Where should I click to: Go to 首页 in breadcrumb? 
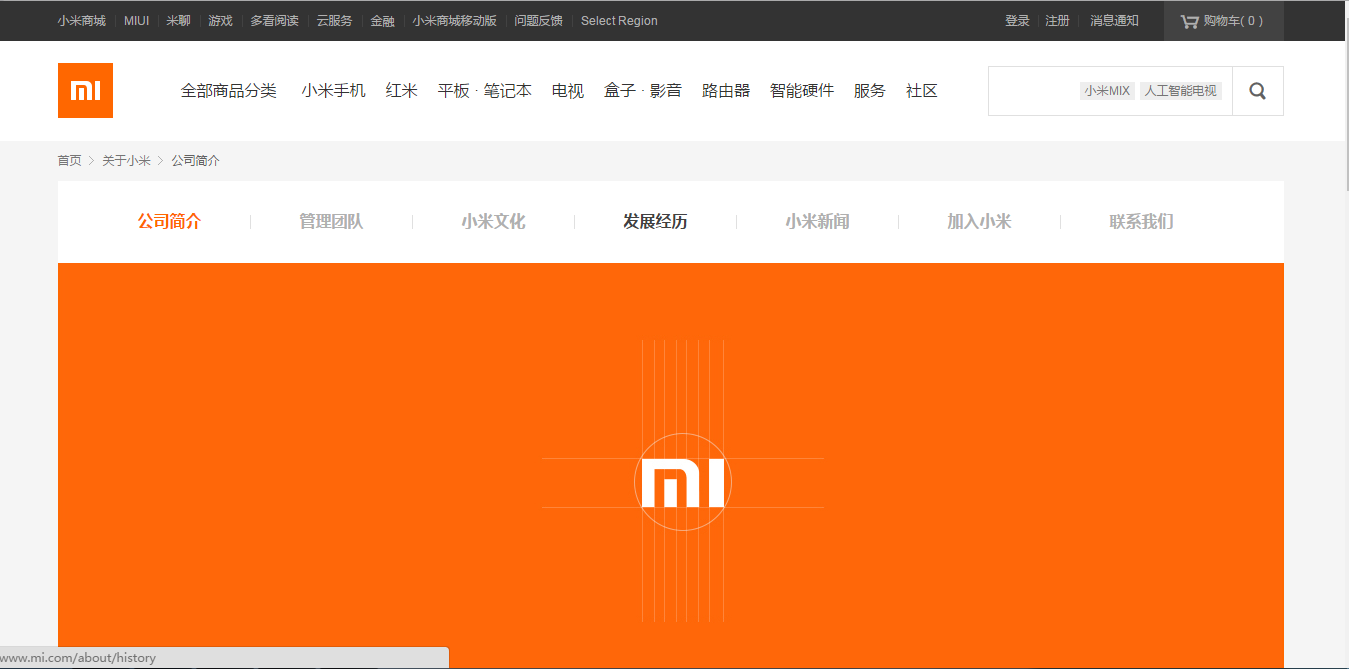pos(69,161)
